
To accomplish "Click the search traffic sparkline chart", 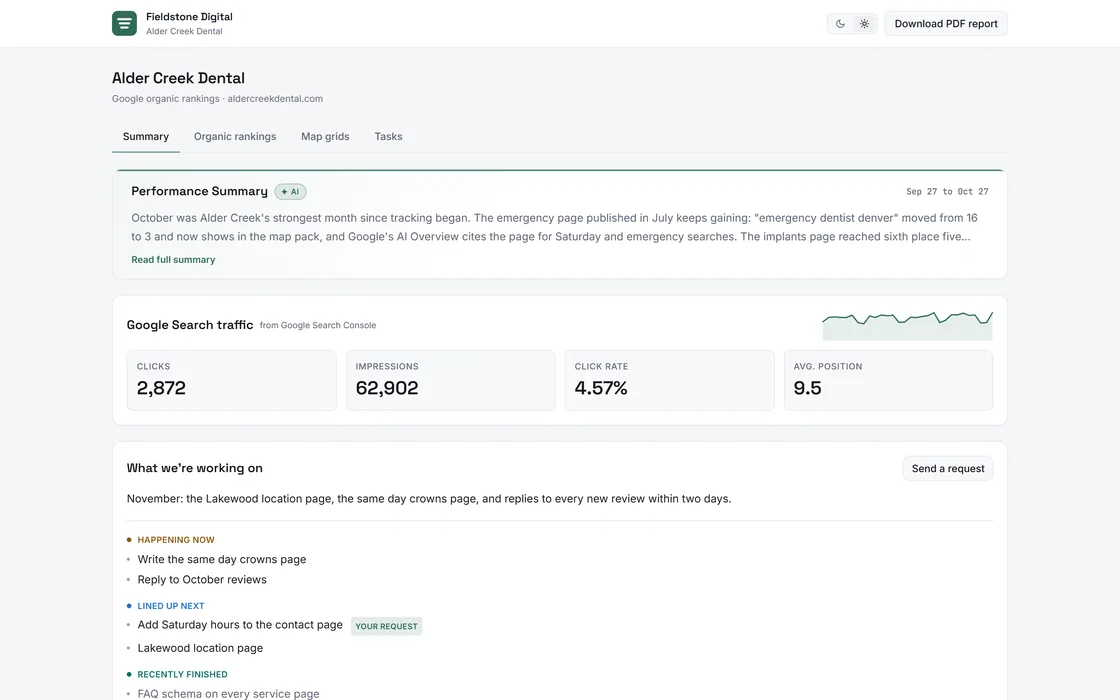I will click(907, 325).
